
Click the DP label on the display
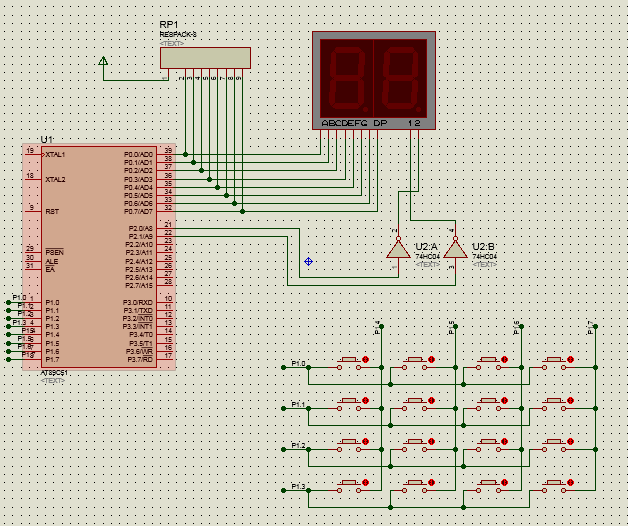point(380,123)
